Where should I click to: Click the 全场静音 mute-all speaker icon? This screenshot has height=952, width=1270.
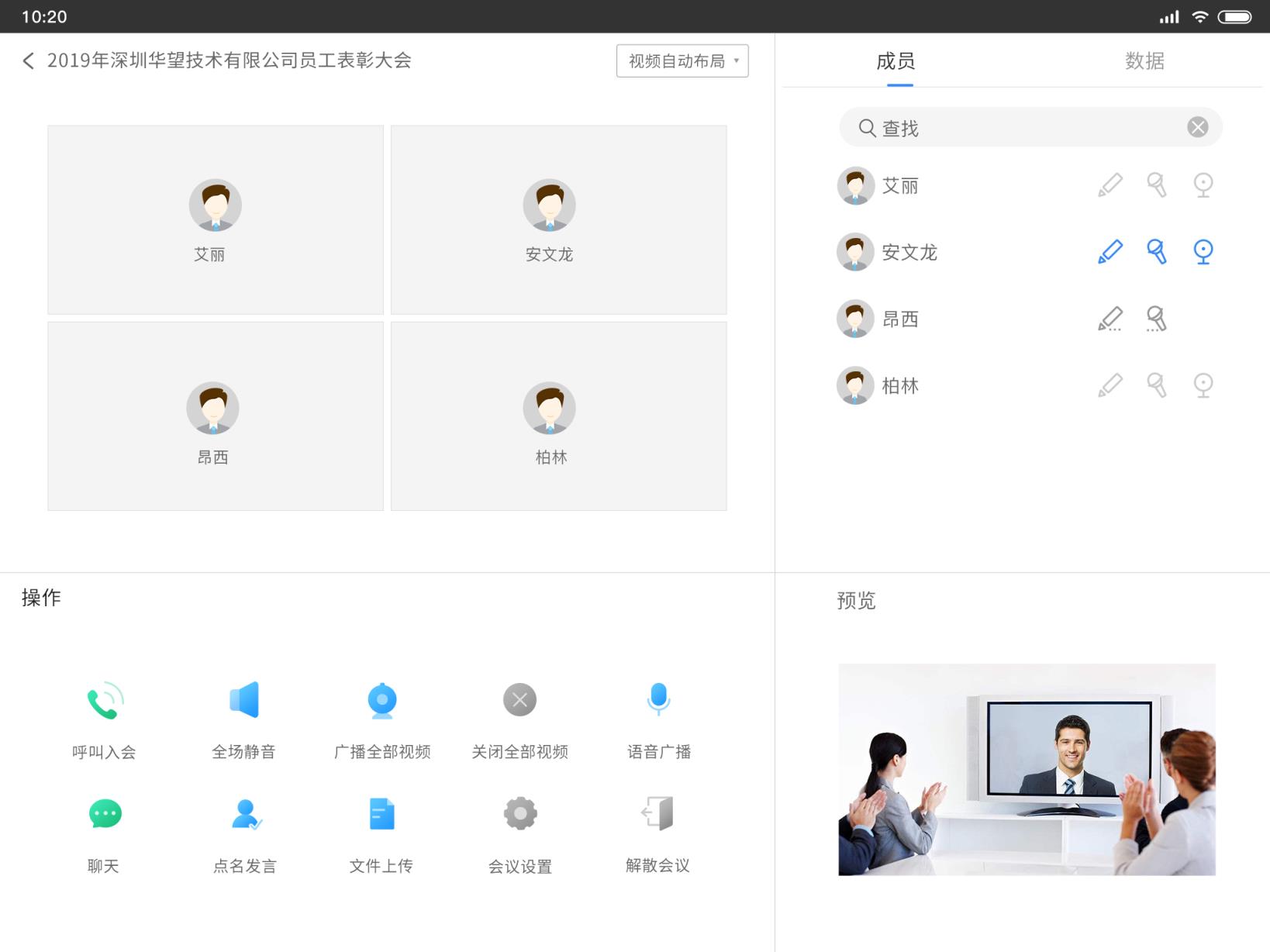pyautogui.click(x=243, y=700)
